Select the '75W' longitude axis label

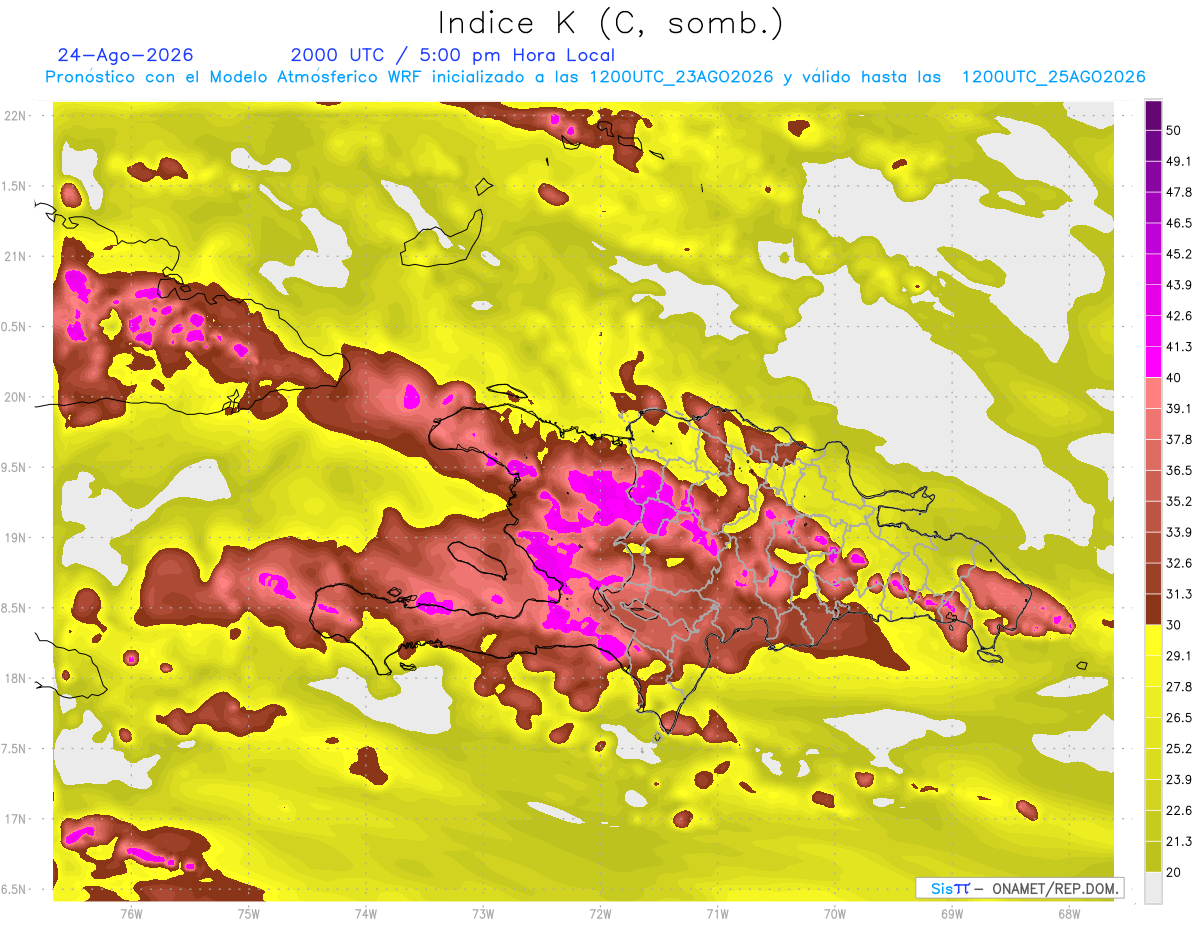[249, 914]
